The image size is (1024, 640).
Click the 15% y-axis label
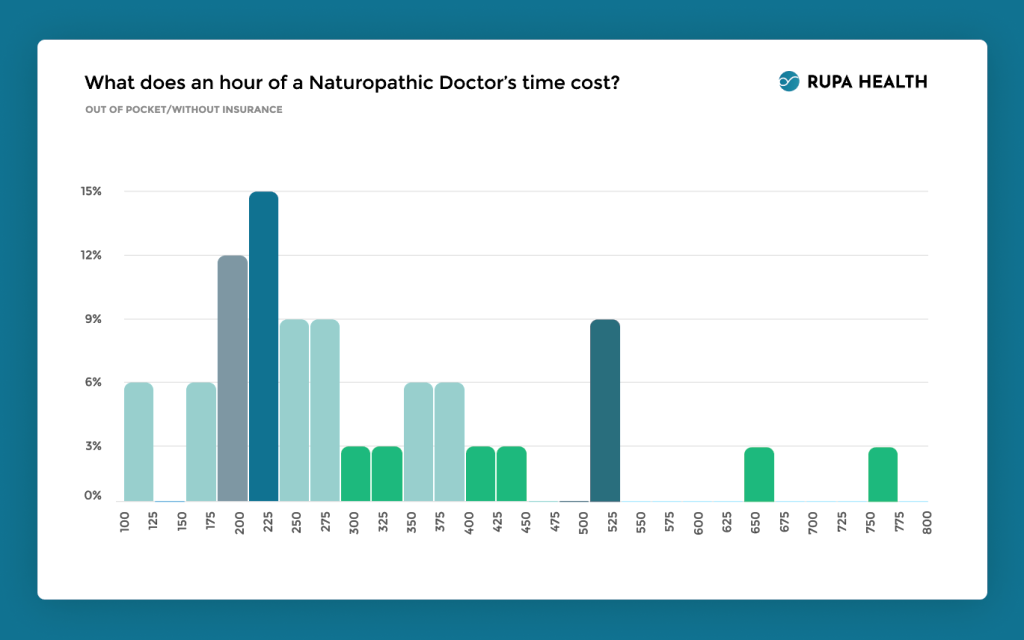[x=91, y=191]
